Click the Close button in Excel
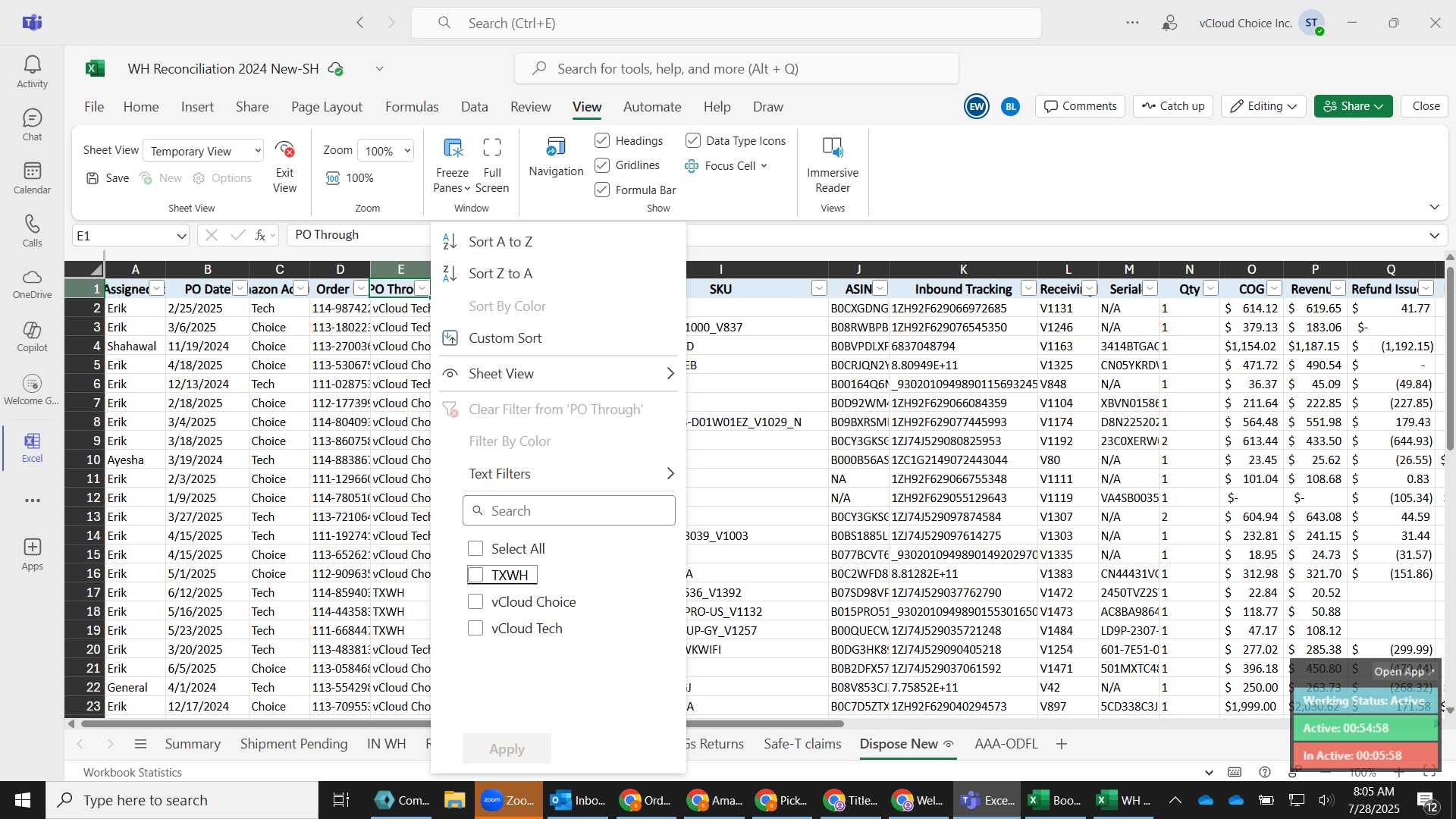The width and height of the screenshot is (1456, 819). click(x=1426, y=106)
